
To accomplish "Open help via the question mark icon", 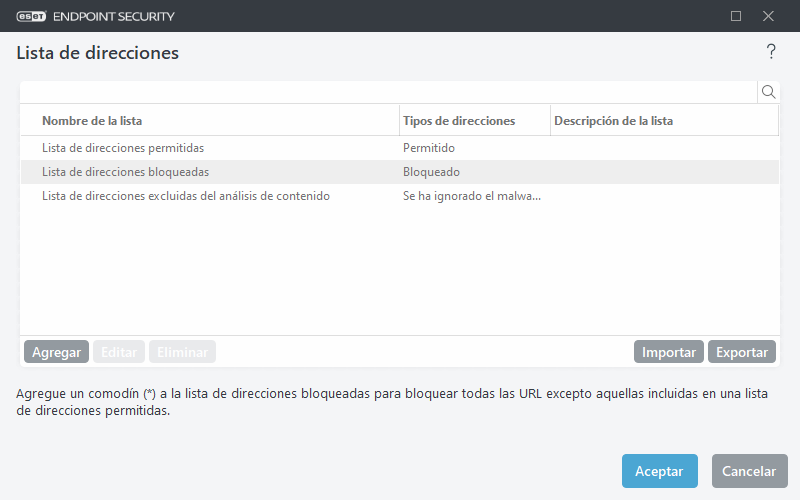I will (771, 52).
